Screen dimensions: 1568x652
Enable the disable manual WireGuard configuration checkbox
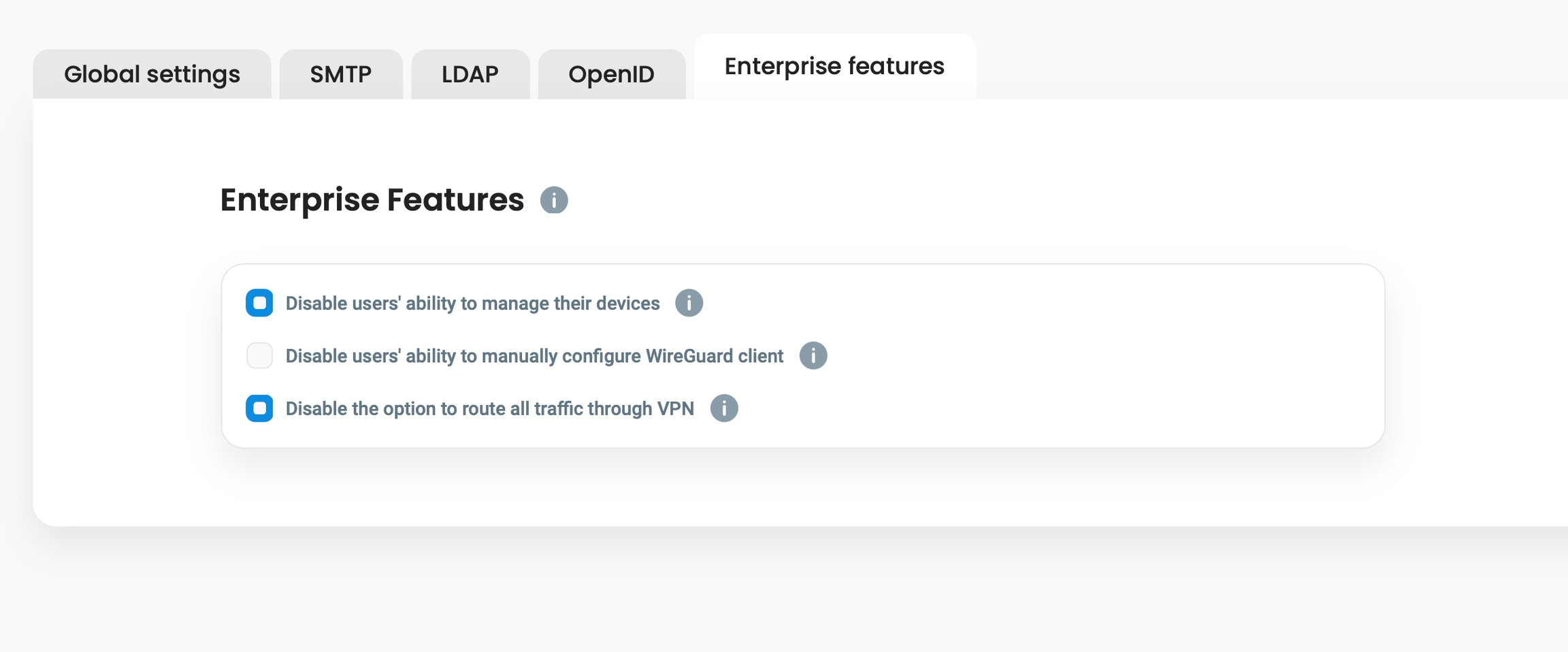tap(259, 355)
